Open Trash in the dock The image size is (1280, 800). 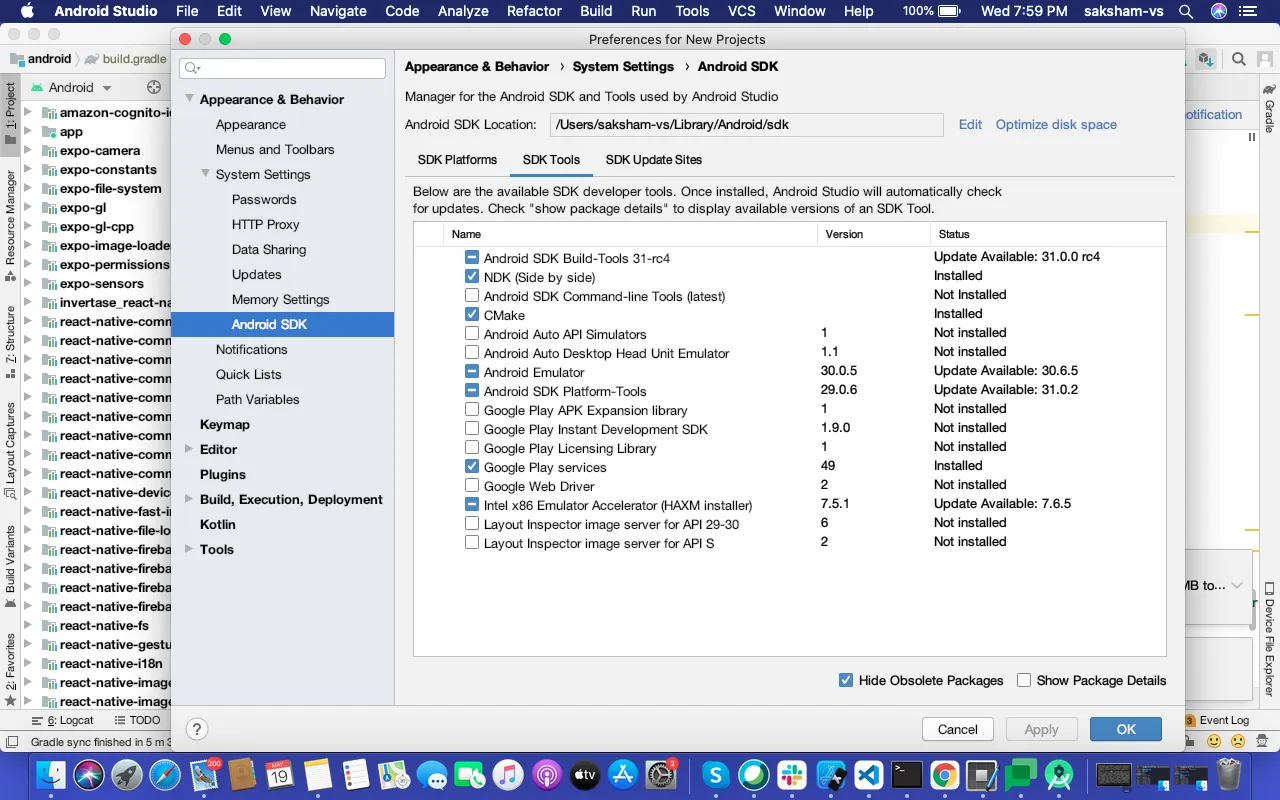click(1229, 775)
